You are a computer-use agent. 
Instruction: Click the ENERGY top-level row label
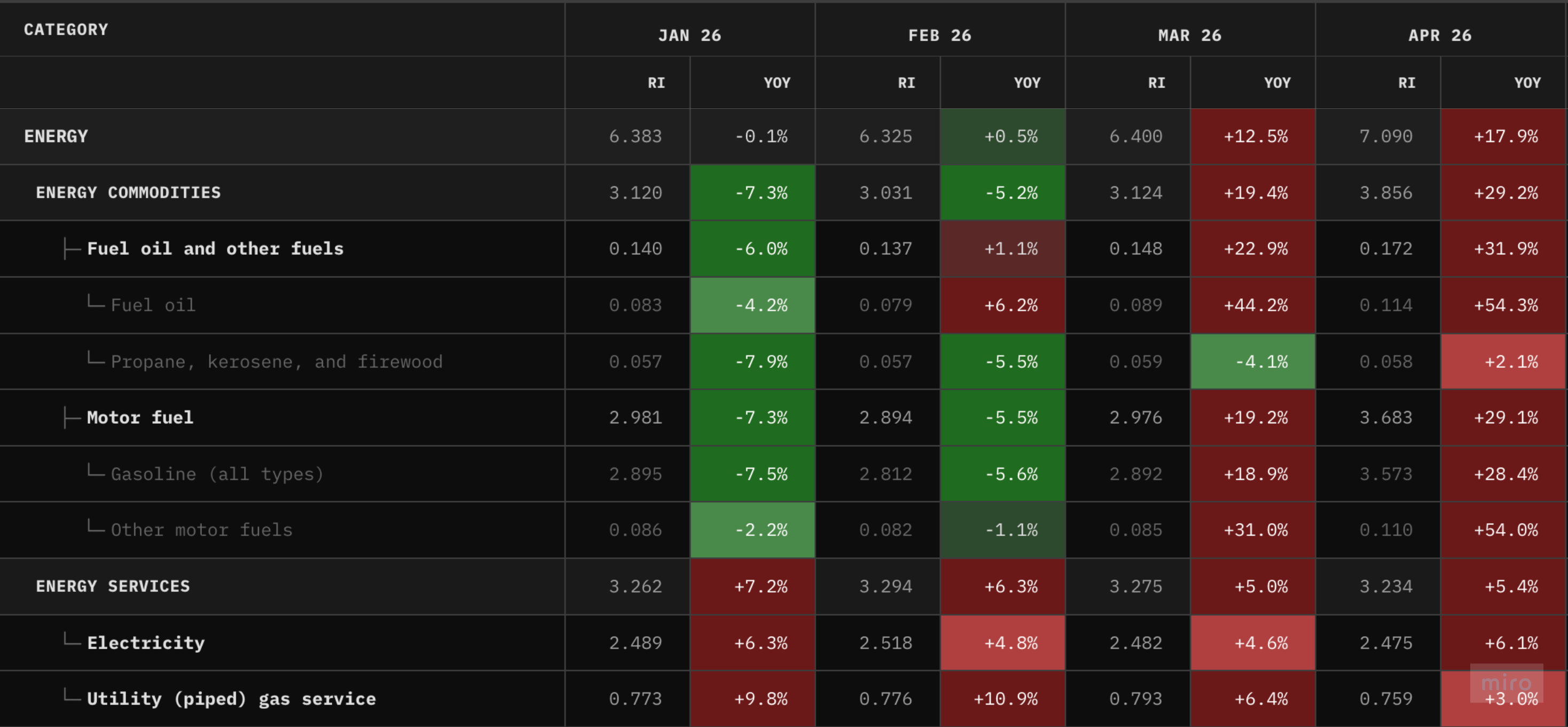[56, 136]
